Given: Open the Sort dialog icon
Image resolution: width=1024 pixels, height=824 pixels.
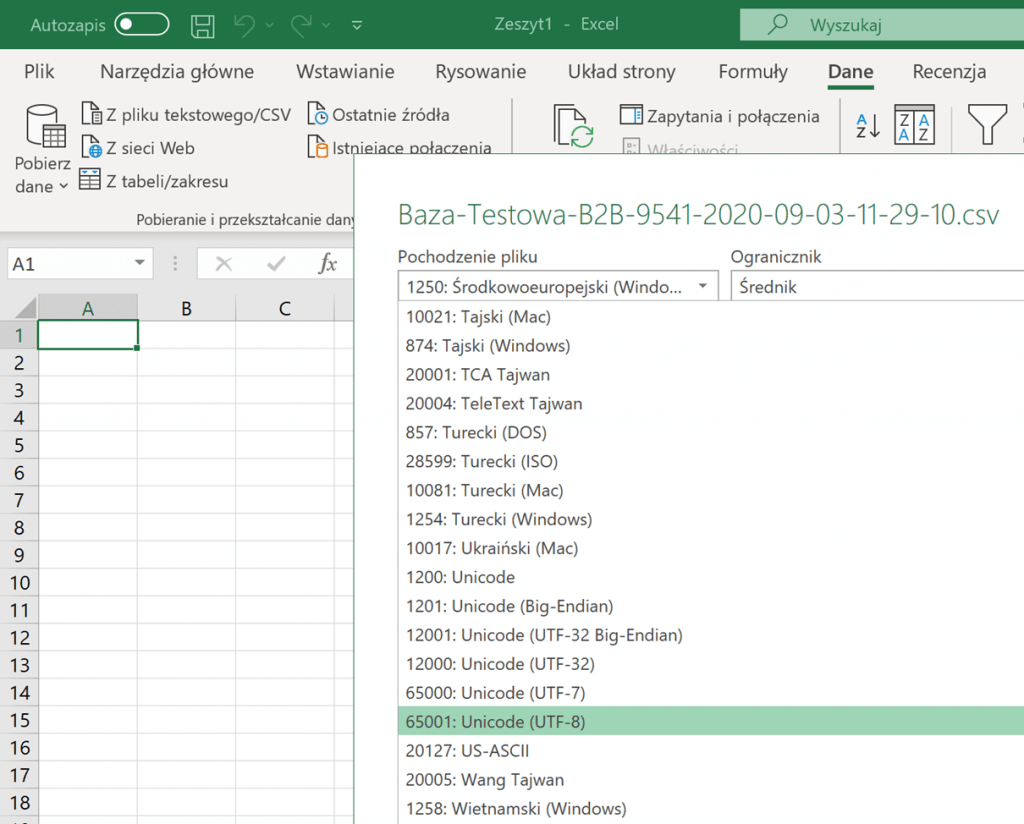Looking at the screenshot, I should coord(914,125).
